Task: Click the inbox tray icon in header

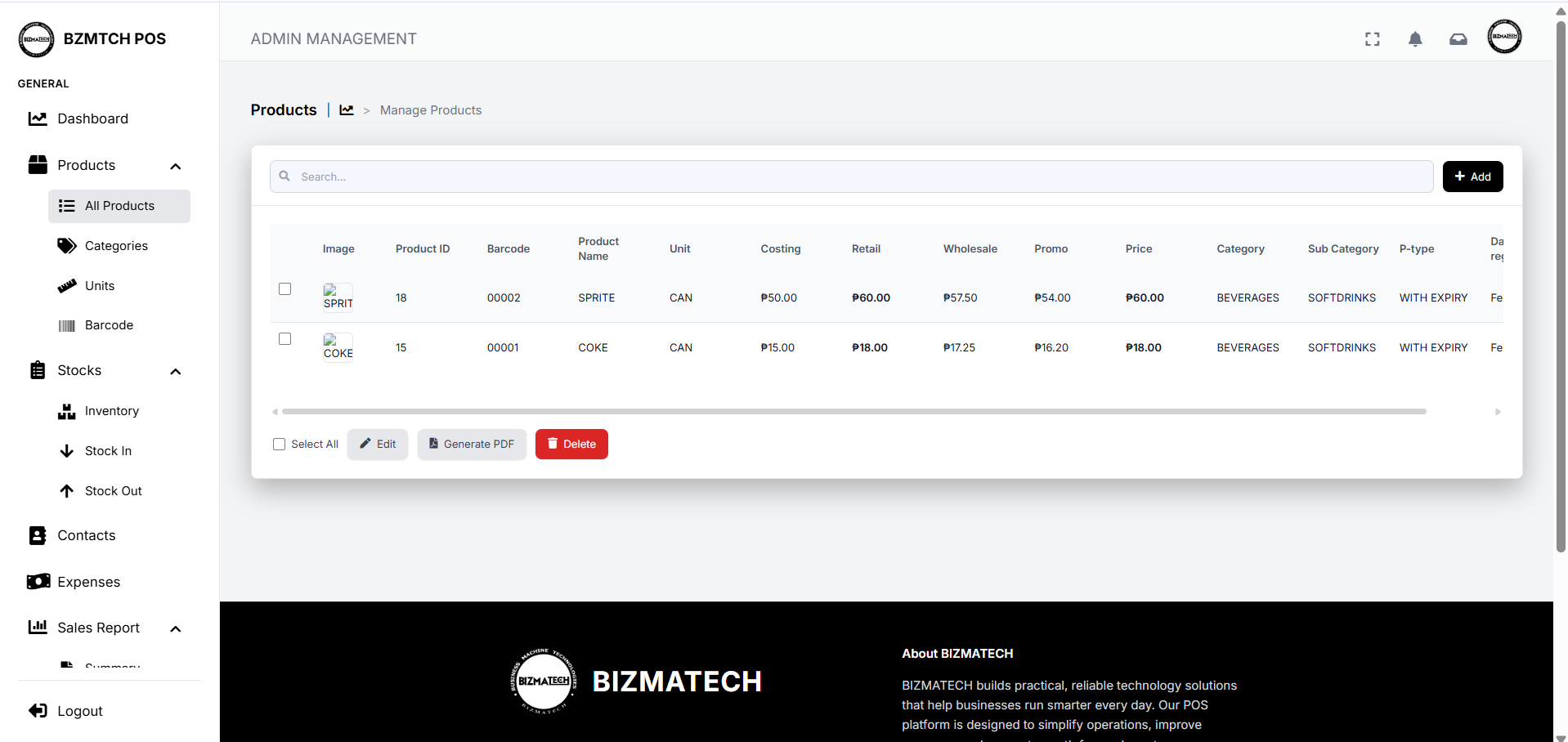Action: [x=1458, y=39]
